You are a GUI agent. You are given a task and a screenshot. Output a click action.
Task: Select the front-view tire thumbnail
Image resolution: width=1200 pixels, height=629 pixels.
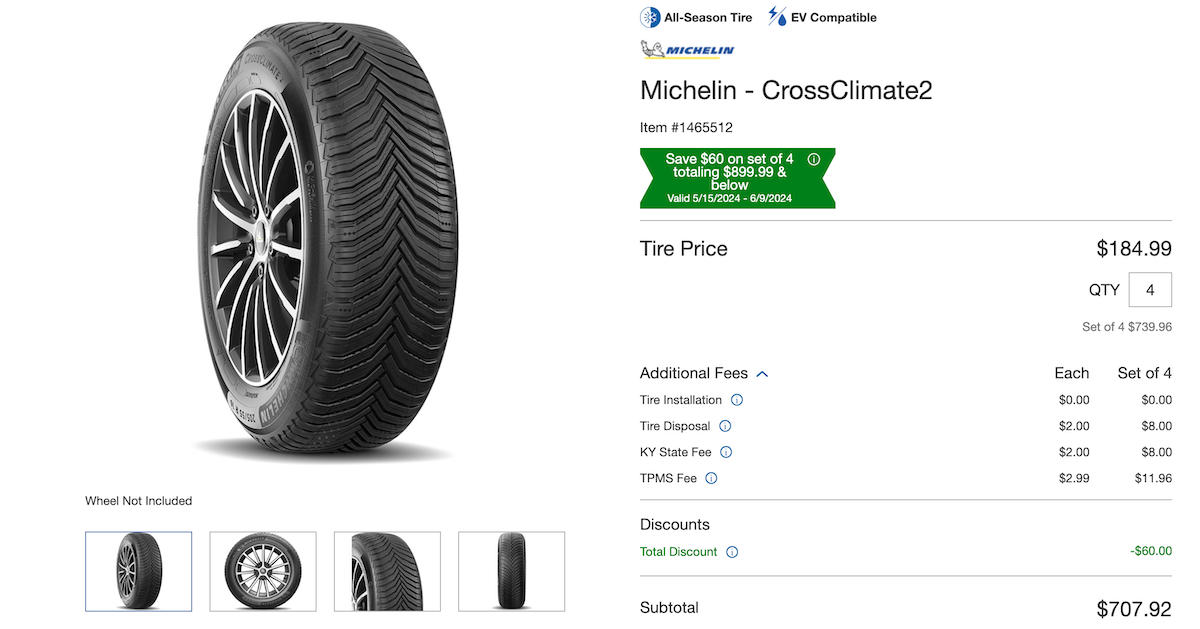point(511,571)
